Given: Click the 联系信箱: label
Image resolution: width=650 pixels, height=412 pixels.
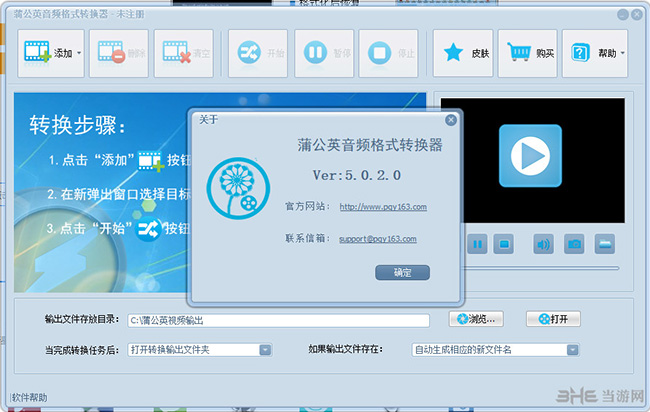Looking at the screenshot, I should 307,238.
